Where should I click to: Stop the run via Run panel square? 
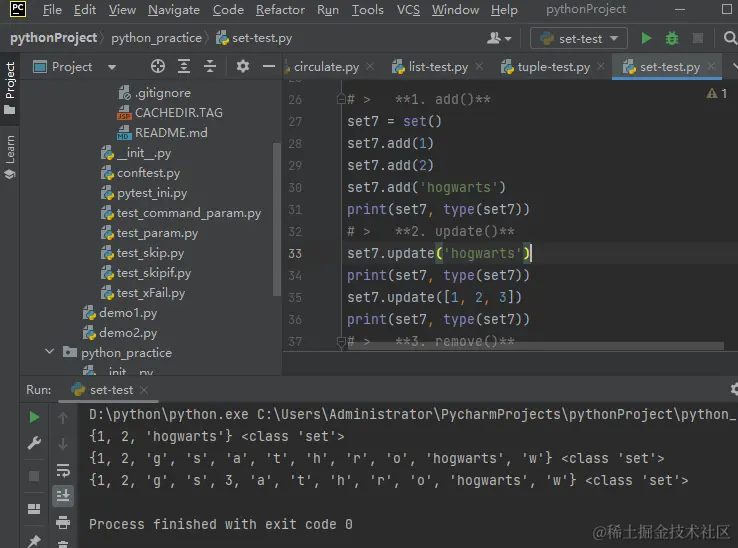tap(34, 476)
